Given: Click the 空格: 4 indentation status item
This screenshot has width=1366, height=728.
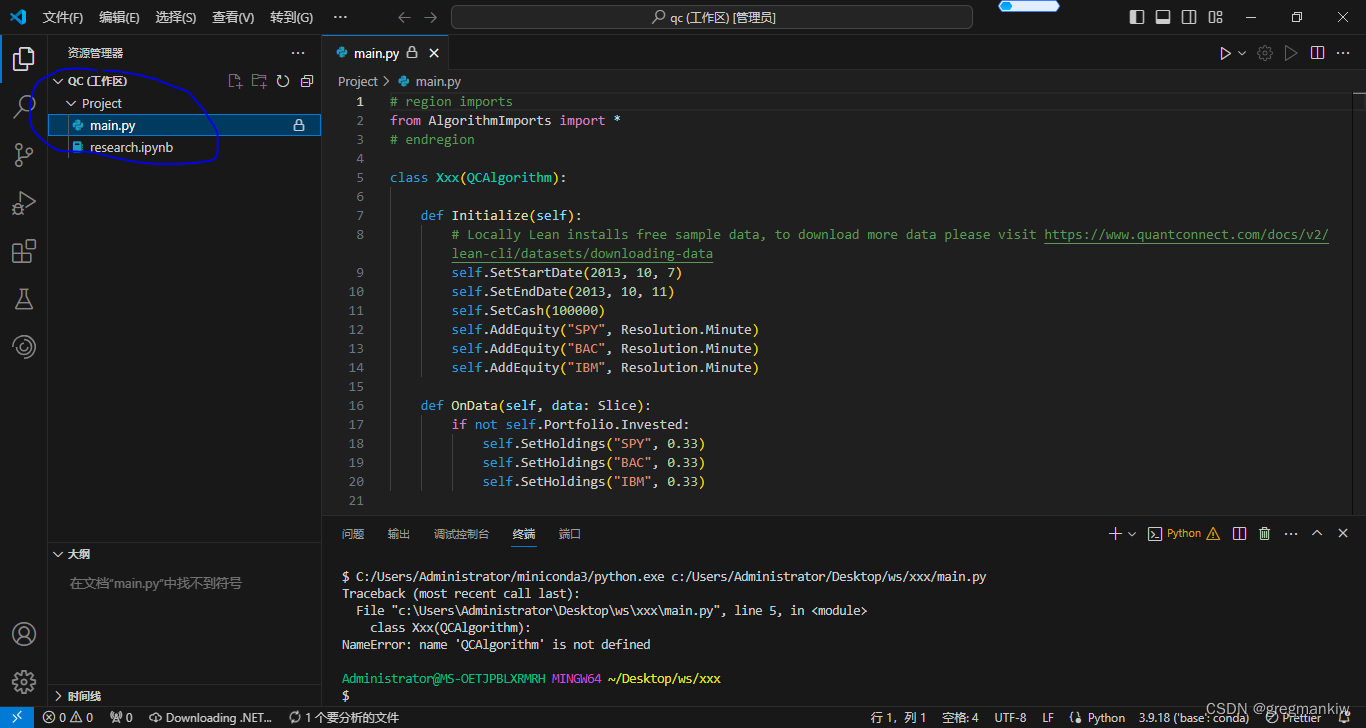Looking at the screenshot, I should [x=960, y=717].
